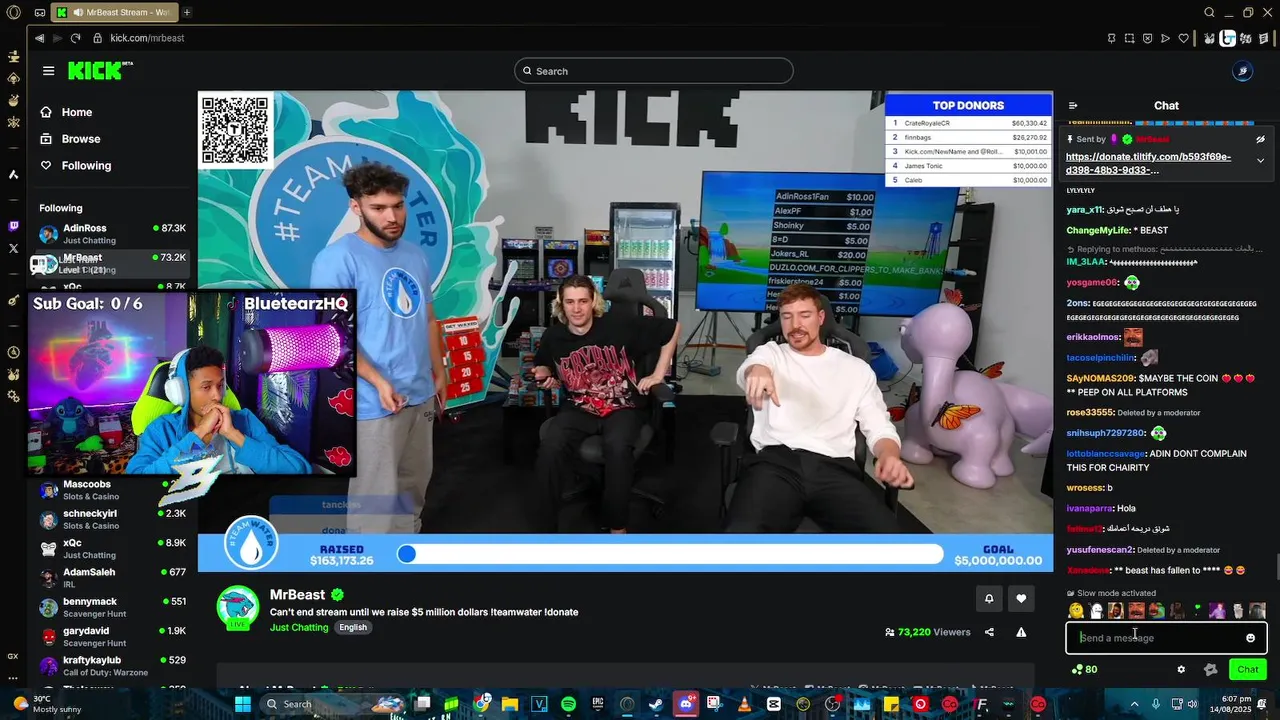The width and height of the screenshot is (1280, 720).
Task: Click the user profile avatar top right
Action: (x=1242, y=71)
